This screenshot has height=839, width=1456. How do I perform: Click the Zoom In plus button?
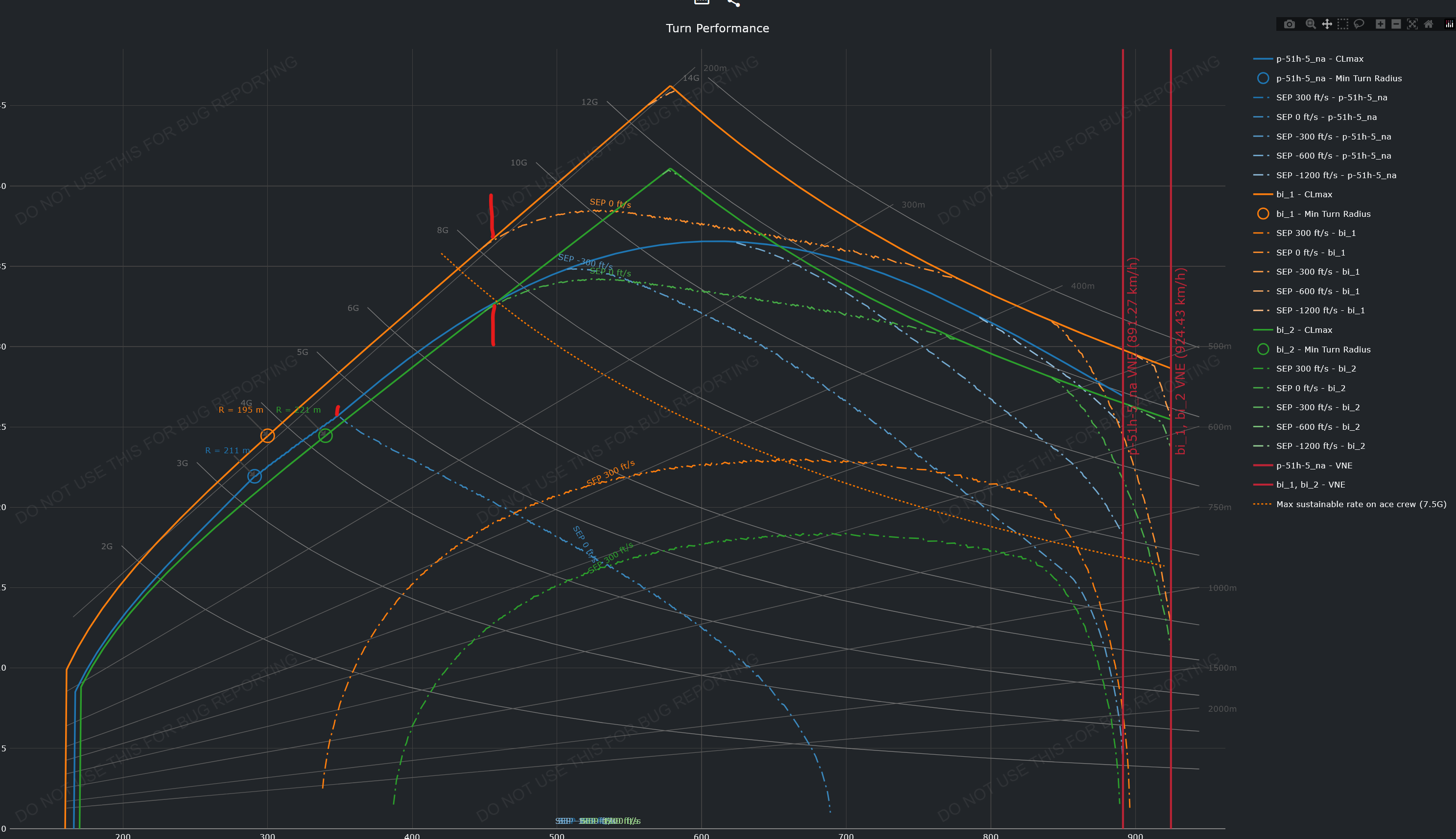1380,24
